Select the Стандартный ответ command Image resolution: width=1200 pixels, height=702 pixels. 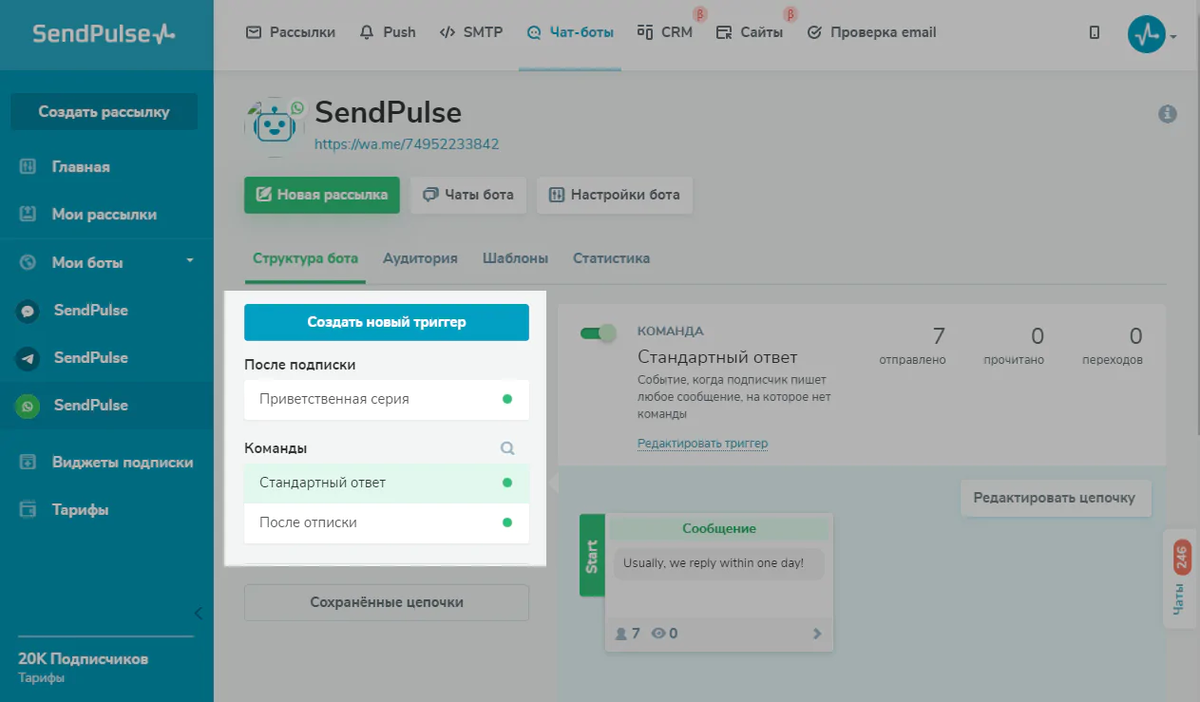pyautogui.click(x=386, y=483)
